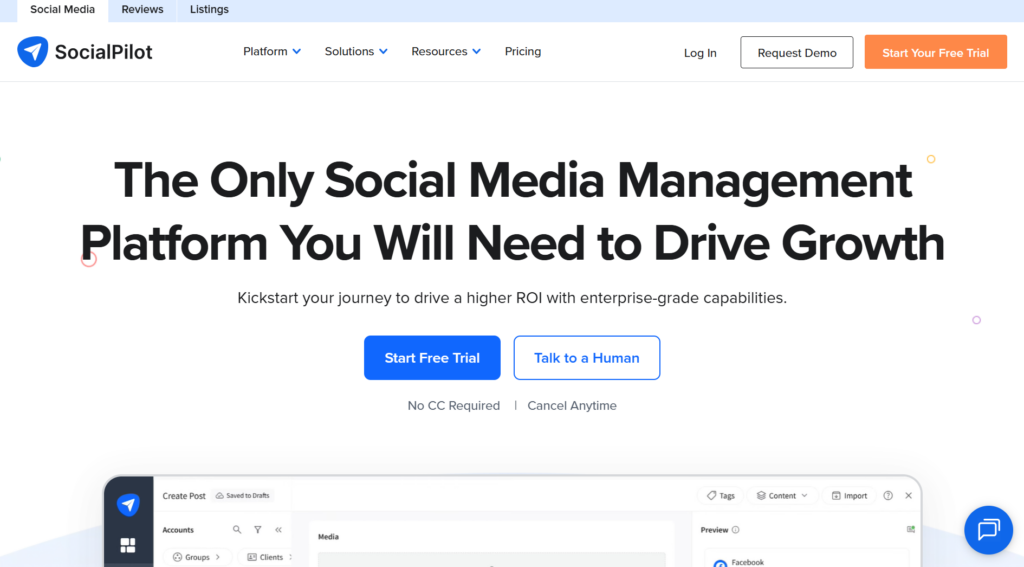Viewport: 1024px width, 567px height.
Task: Click the "Cancel Anytime" text
Action: point(572,406)
